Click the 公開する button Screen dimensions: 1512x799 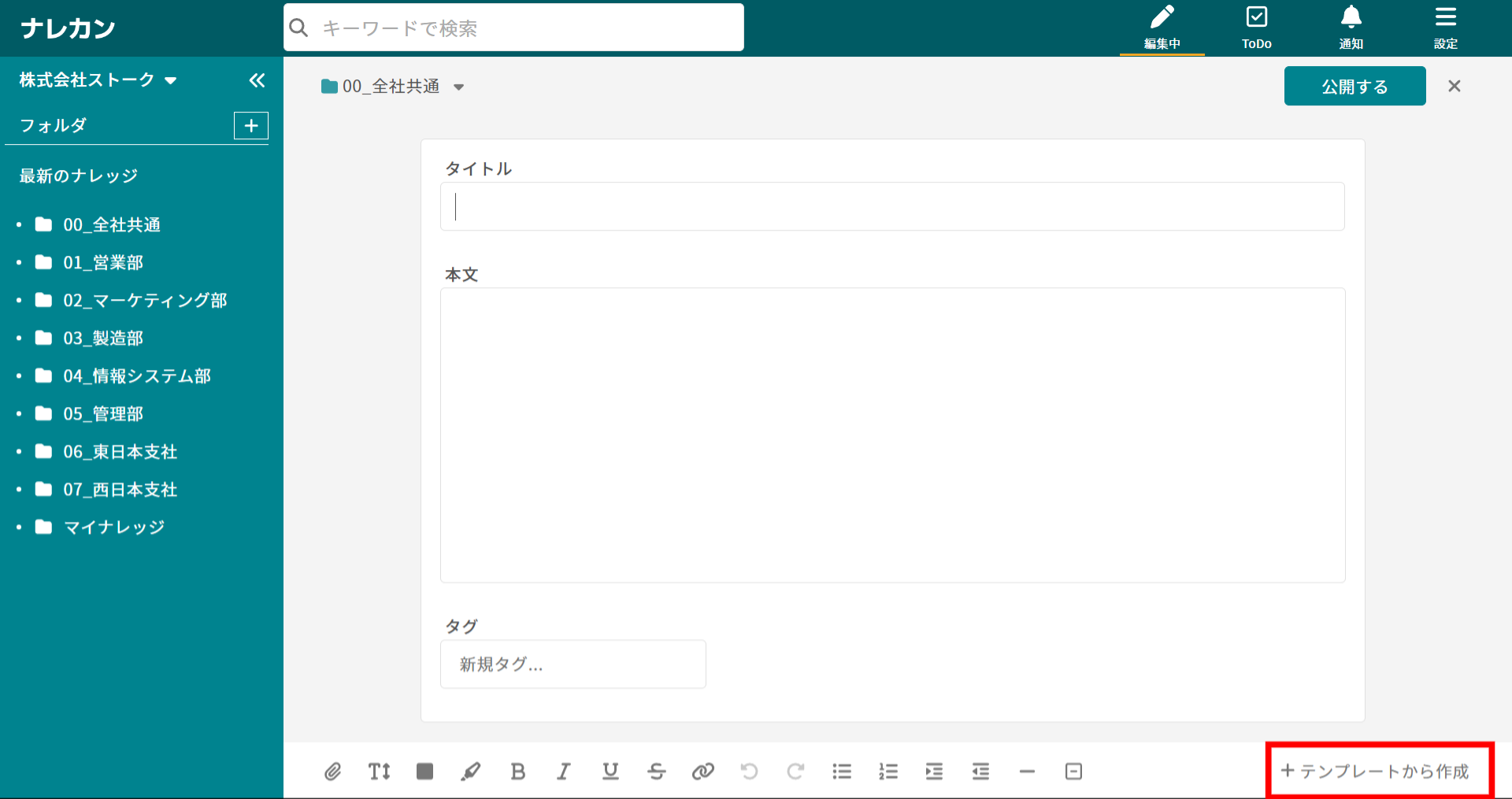(1354, 87)
